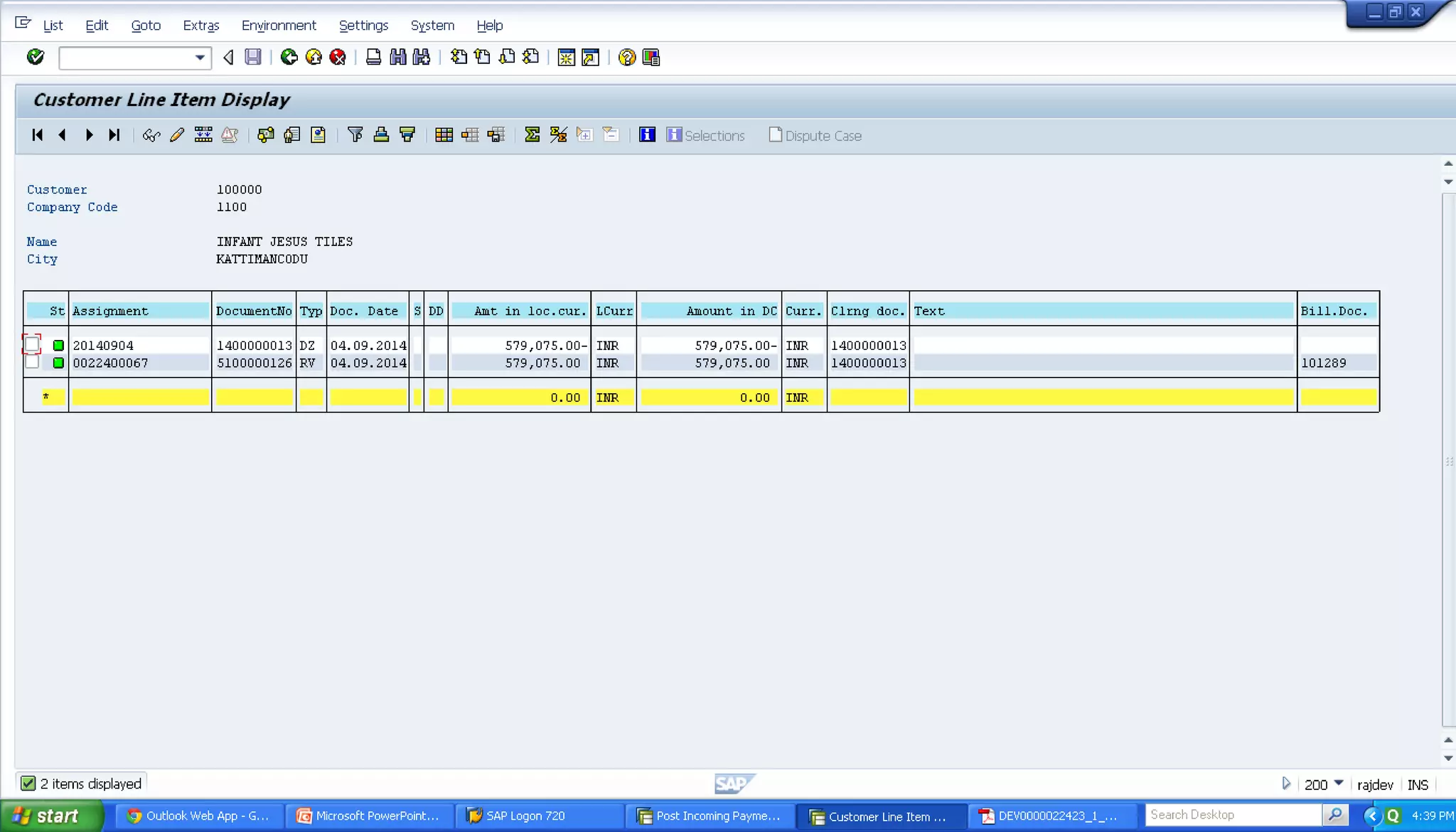The width and height of the screenshot is (1456, 832).
Task: Click the Find binoculars icon
Action: click(x=397, y=57)
